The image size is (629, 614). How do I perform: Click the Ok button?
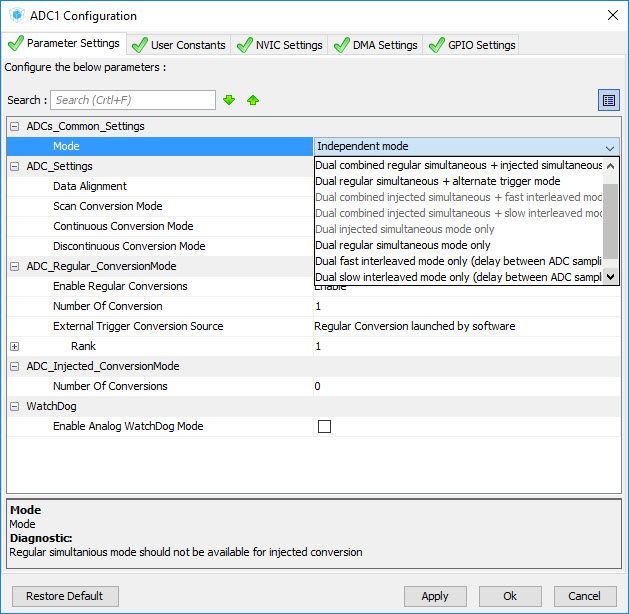pyautogui.click(x=510, y=596)
